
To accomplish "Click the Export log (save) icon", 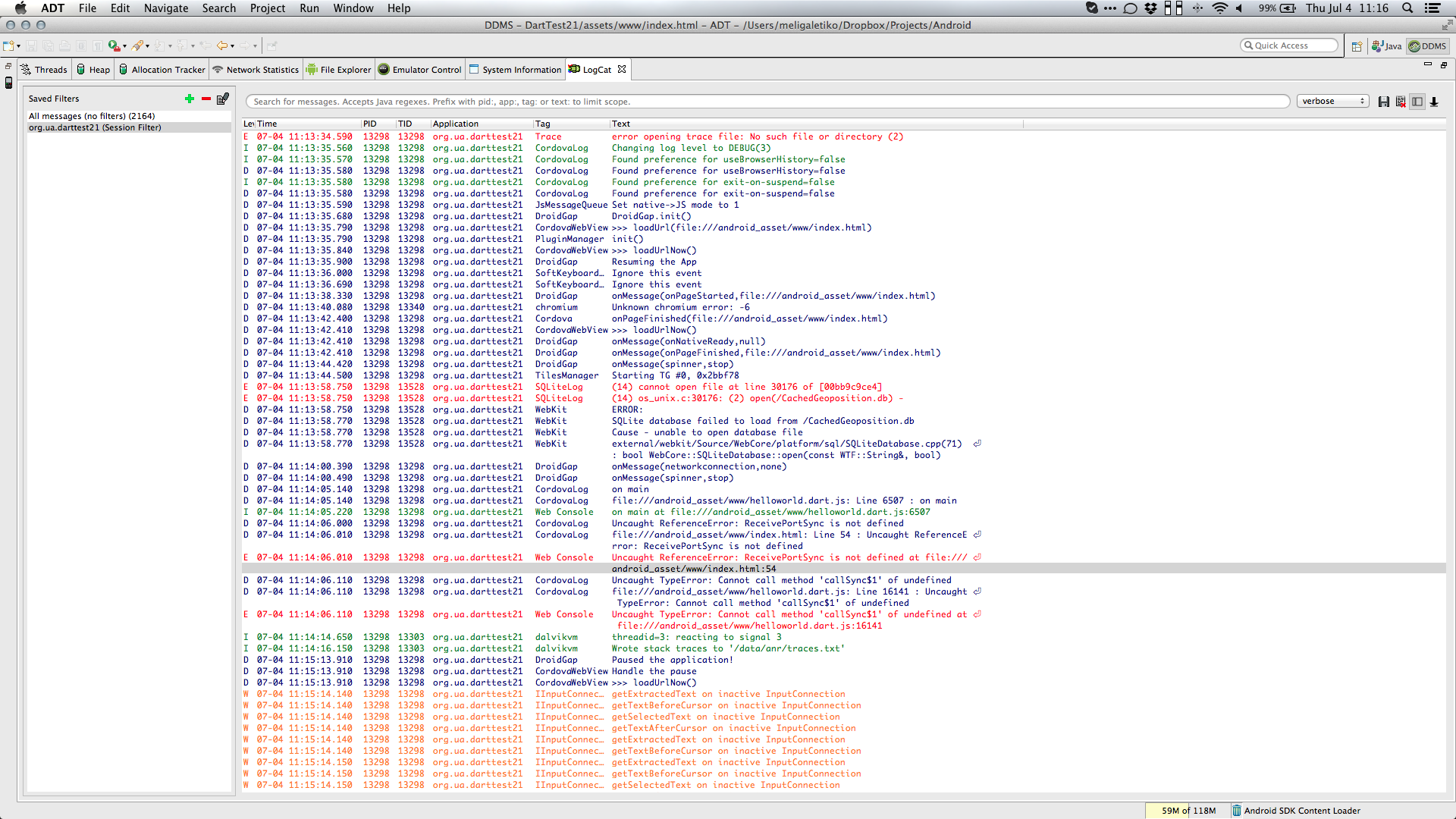I will [1384, 102].
